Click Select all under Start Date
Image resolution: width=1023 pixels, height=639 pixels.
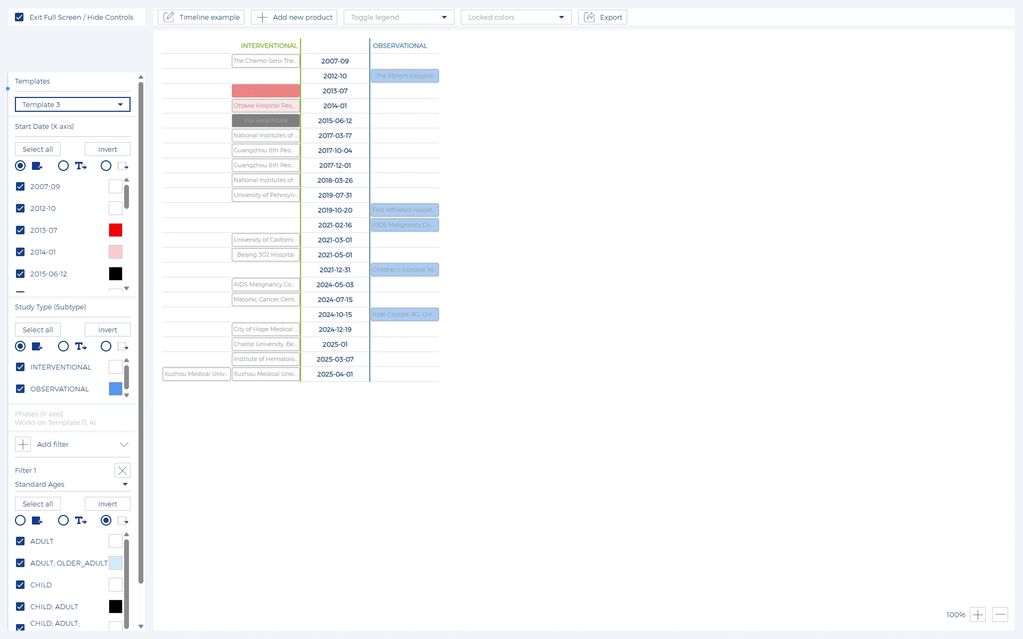pos(38,149)
